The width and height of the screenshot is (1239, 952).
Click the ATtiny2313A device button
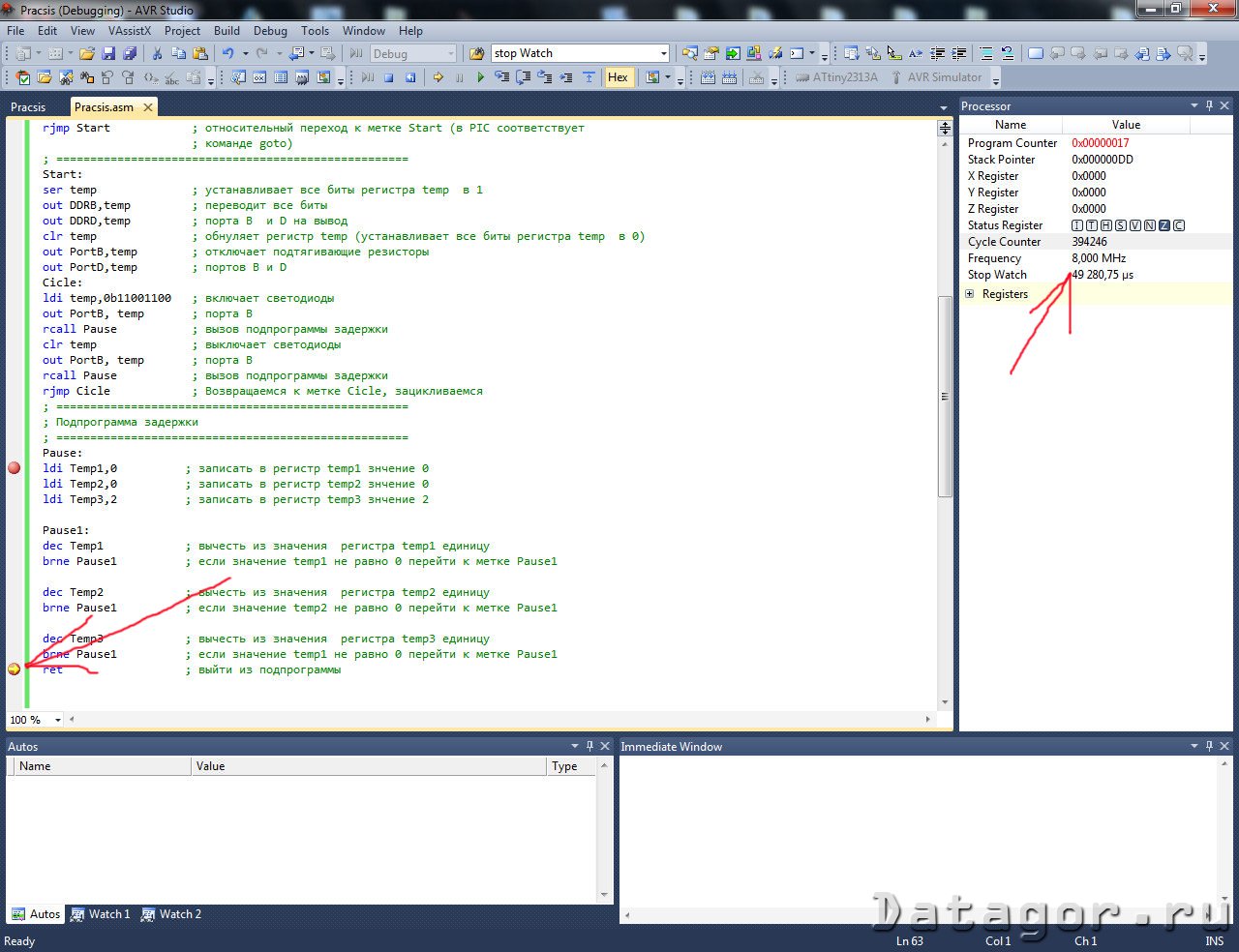click(836, 77)
